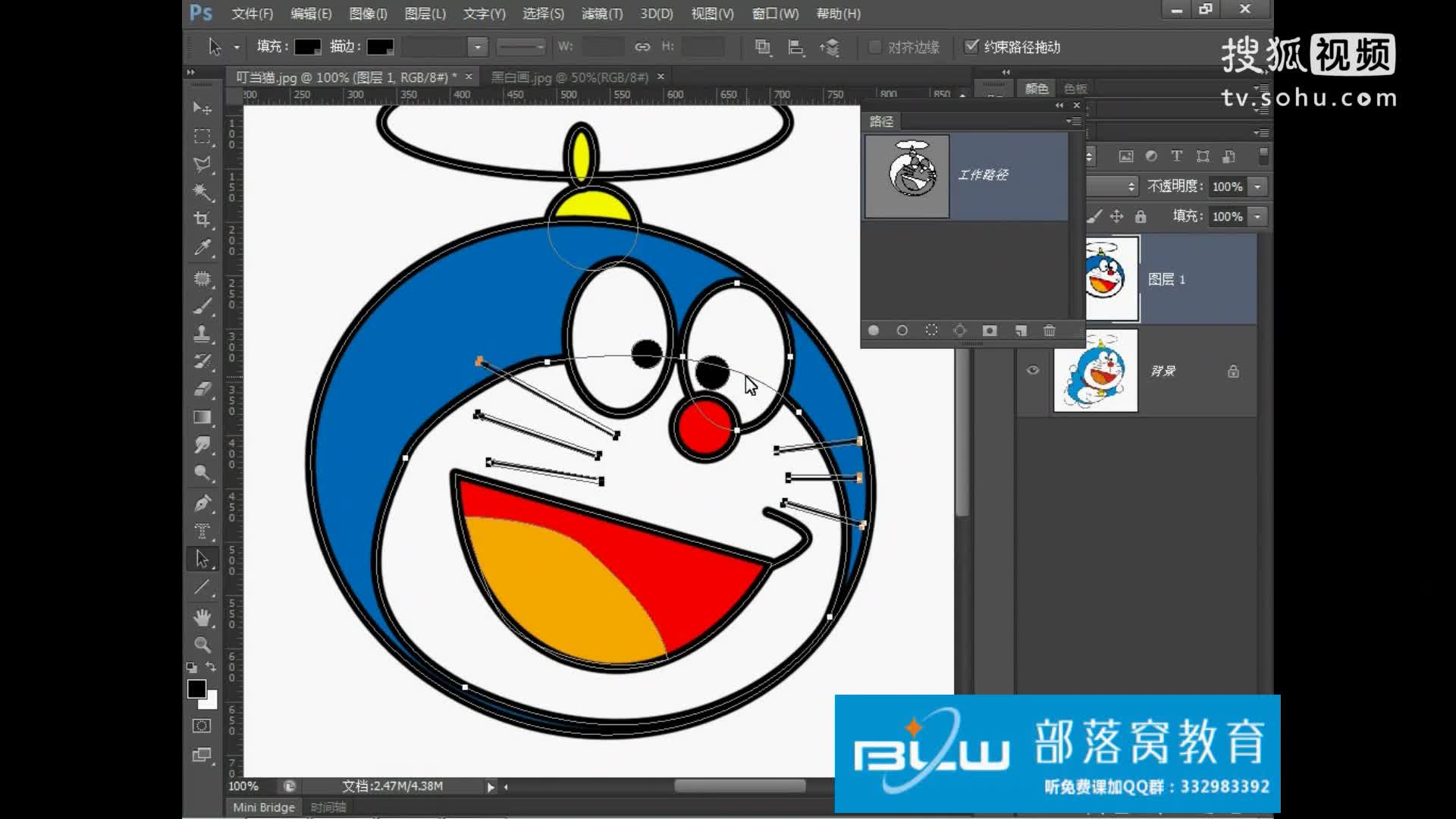Enable the 对齐边缘 checkbox
This screenshot has width=1456, height=819.
pos(874,47)
